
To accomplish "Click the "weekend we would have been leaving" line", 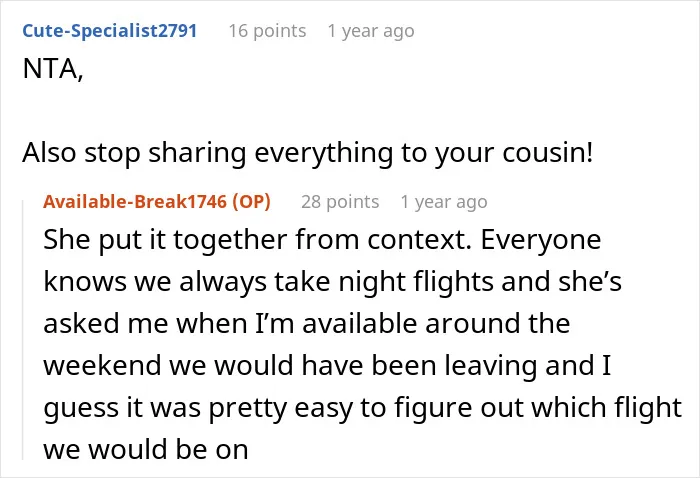I will click(x=327, y=366).
